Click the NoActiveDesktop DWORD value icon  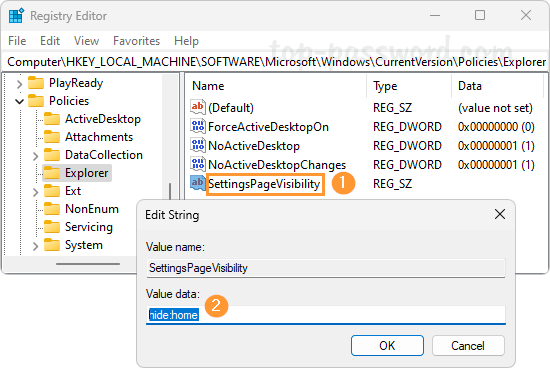197,145
